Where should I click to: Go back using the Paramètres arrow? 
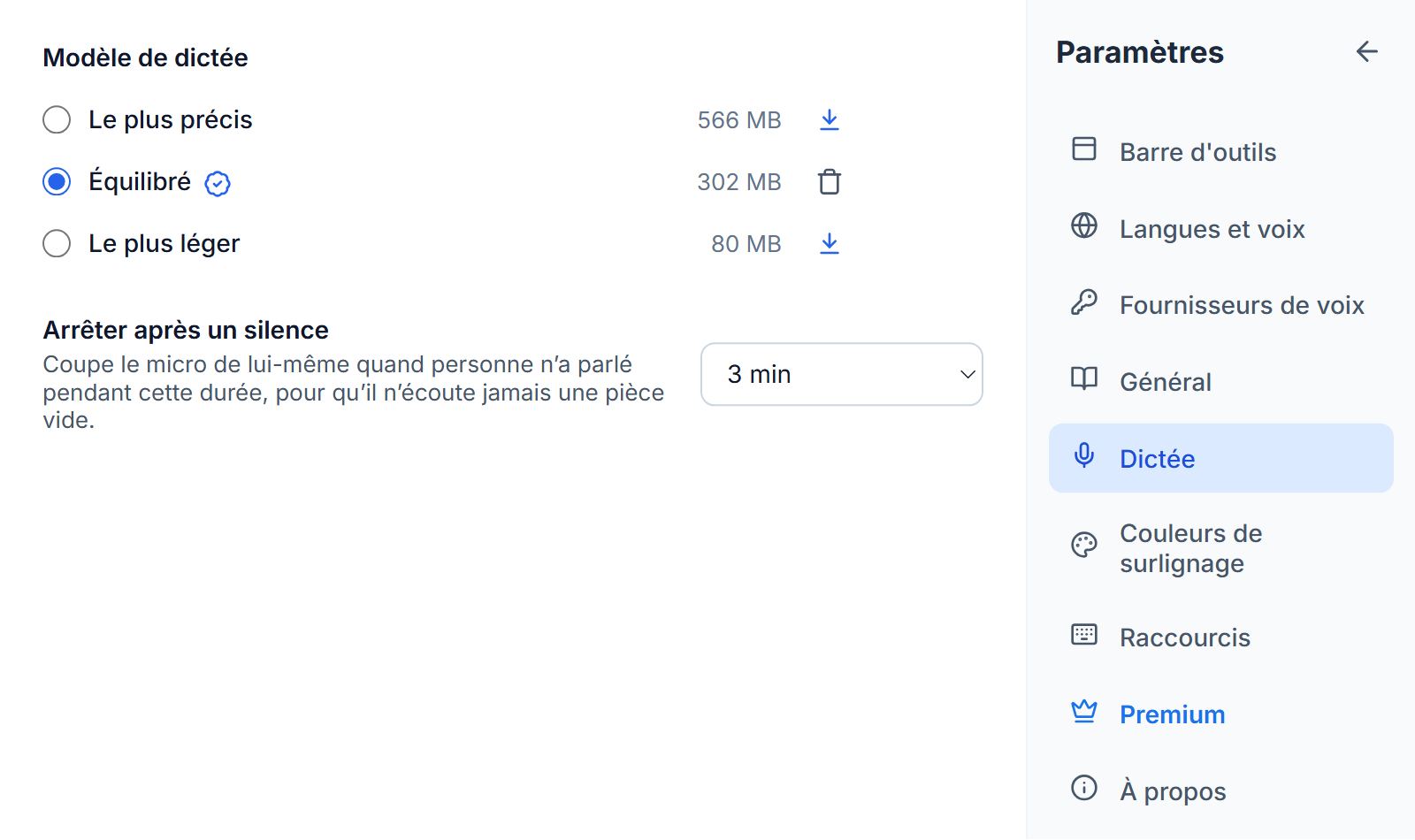[1367, 51]
